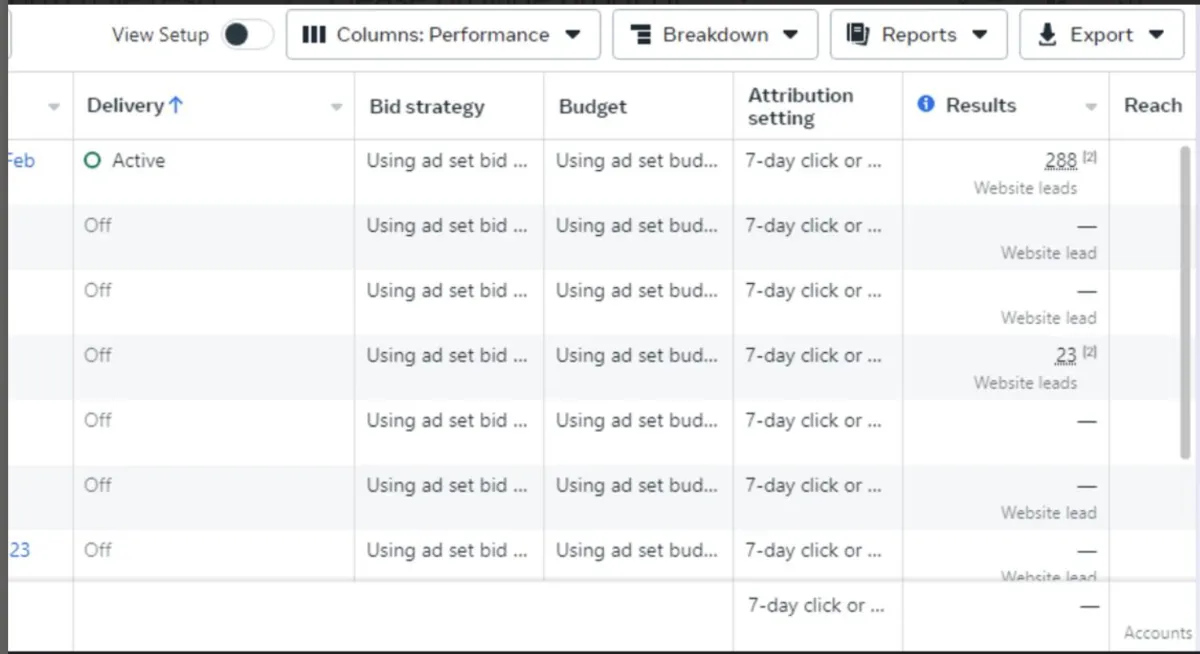Open the Breakdown dropdown menu

point(715,35)
